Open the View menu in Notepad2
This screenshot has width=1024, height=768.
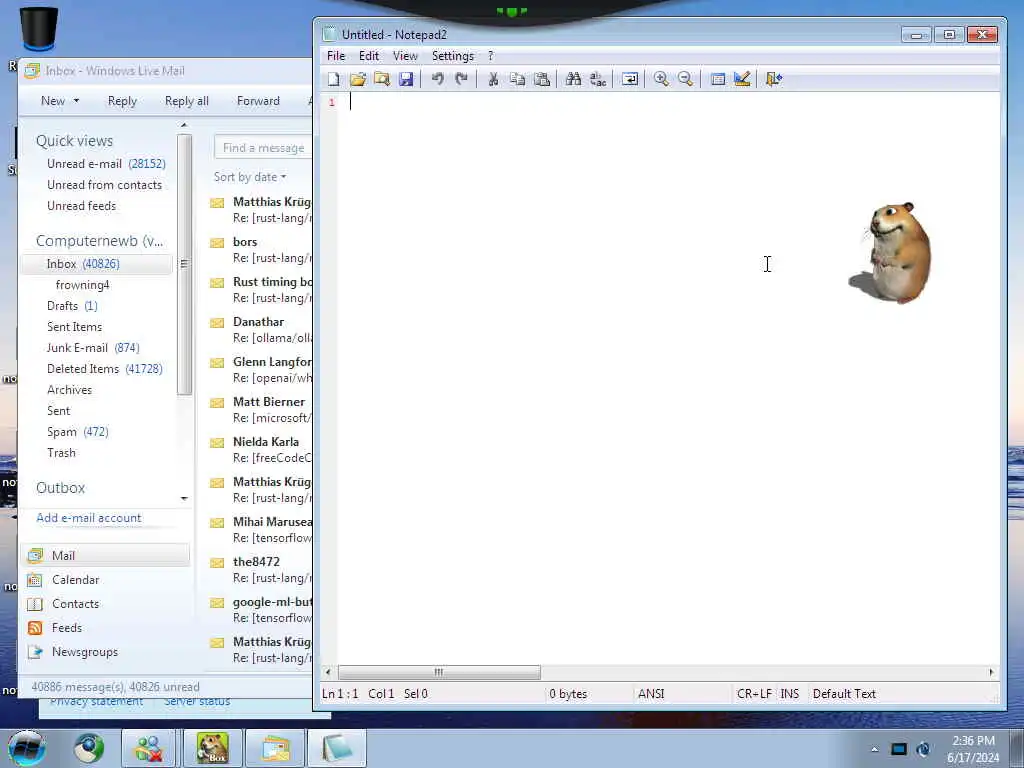(405, 56)
